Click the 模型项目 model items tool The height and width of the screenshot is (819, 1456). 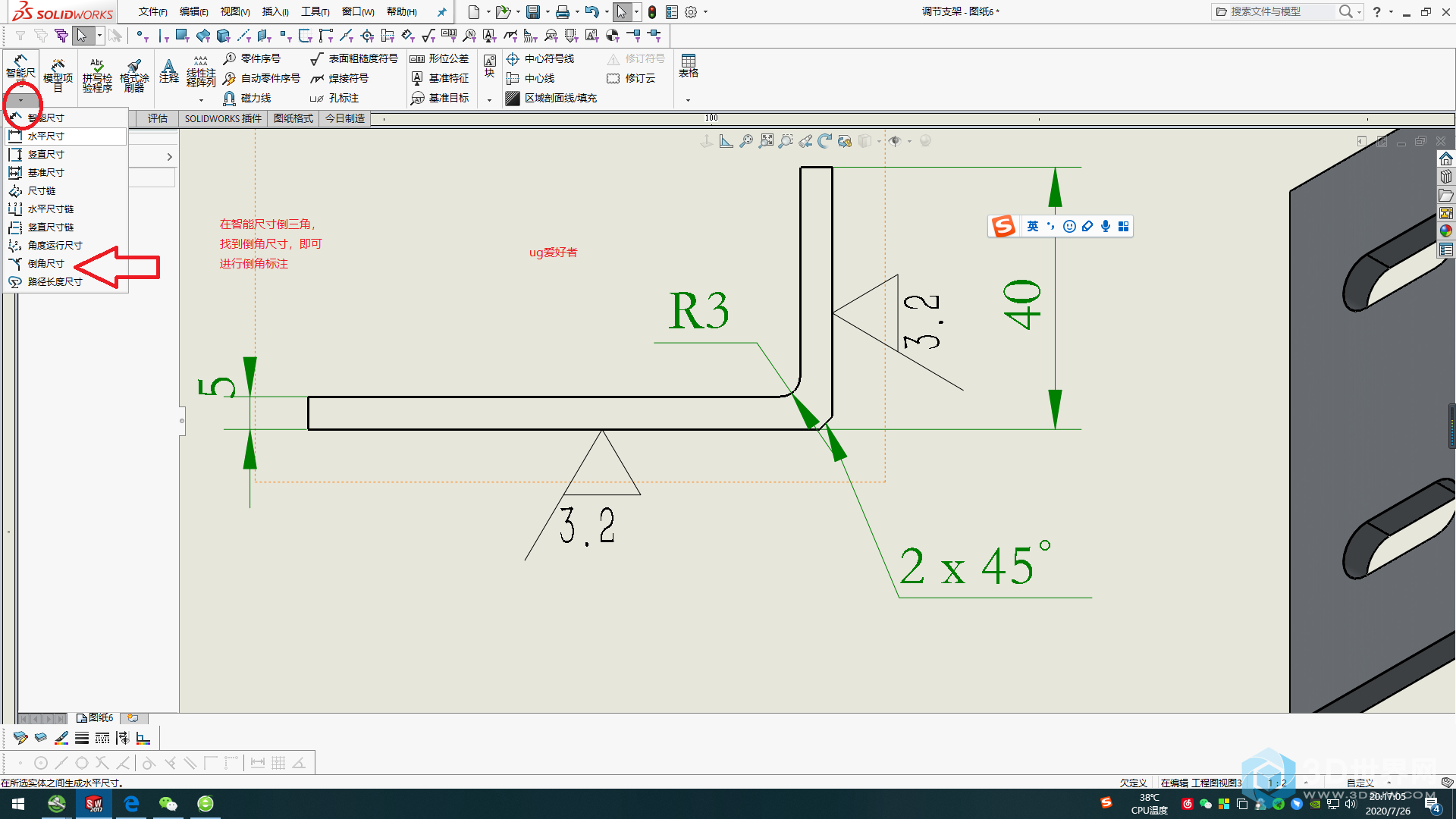click(x=58, y=74)
